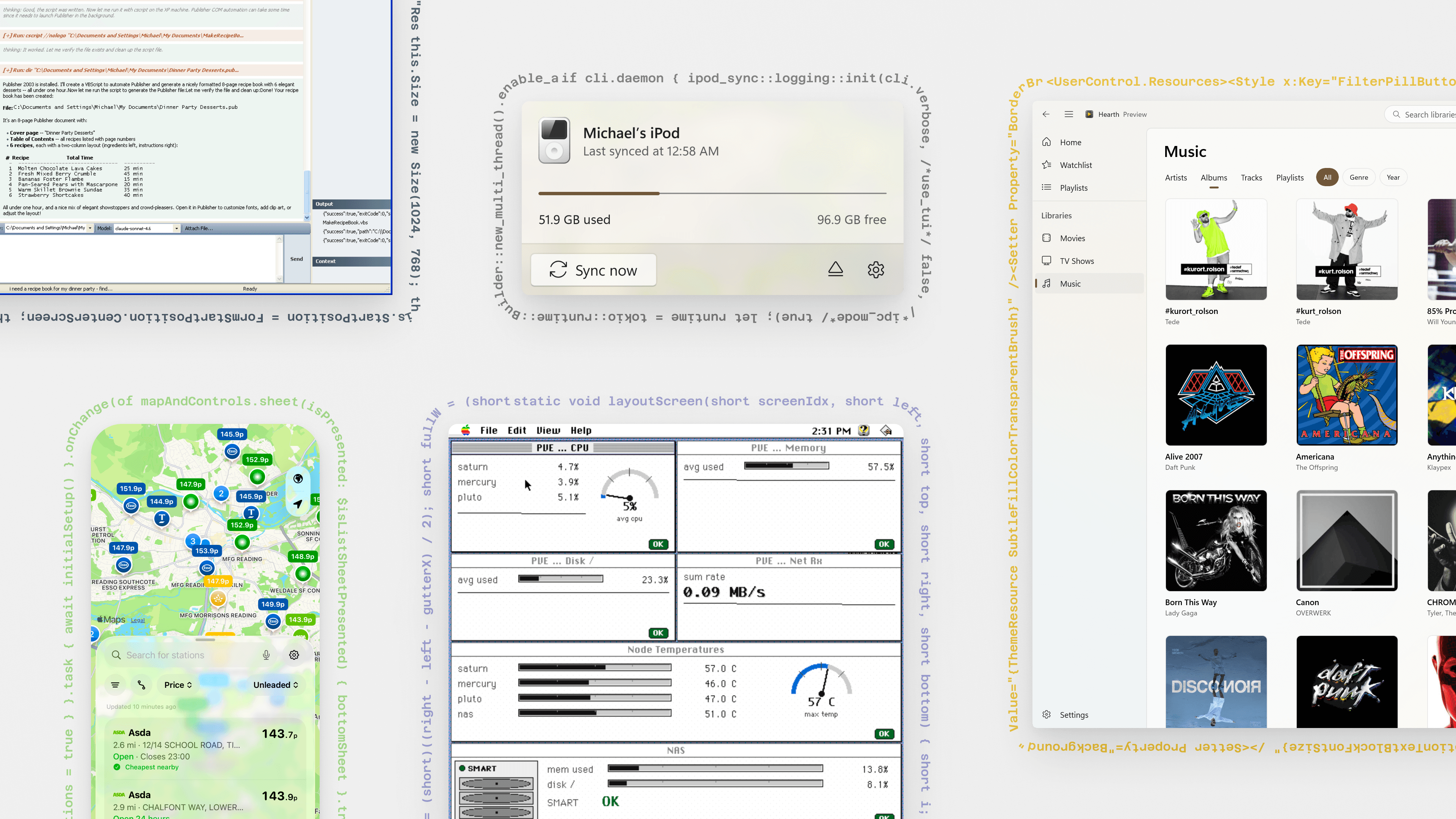Click Send in the XP chat window

click(297, 259)
